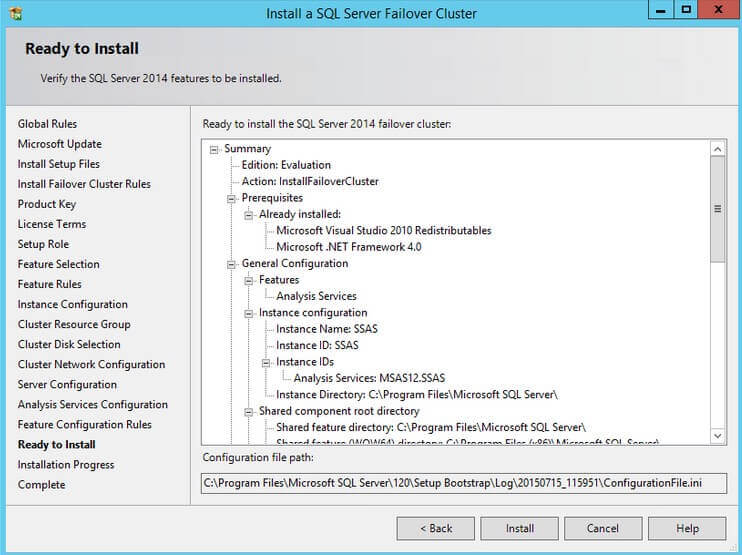Collapse the Instance IDs node

(x=266, y=363)
